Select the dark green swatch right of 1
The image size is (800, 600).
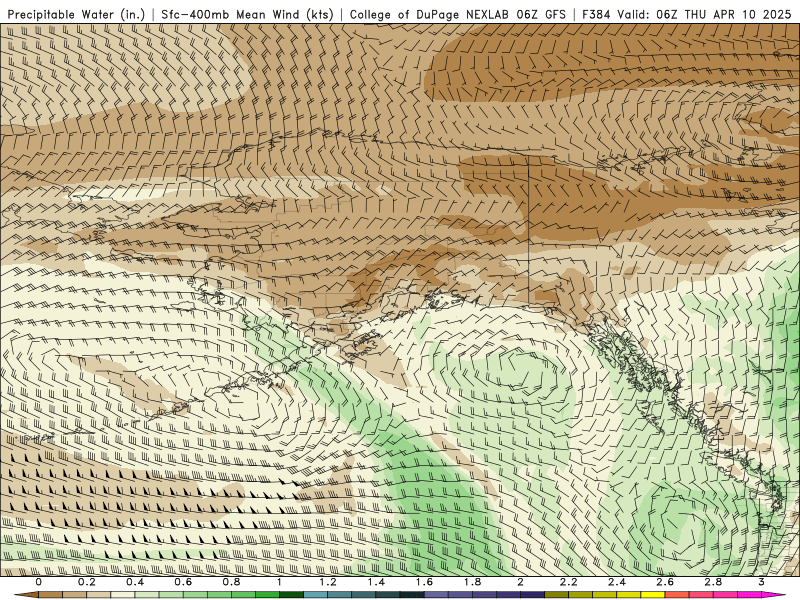[x=291, y=595]
